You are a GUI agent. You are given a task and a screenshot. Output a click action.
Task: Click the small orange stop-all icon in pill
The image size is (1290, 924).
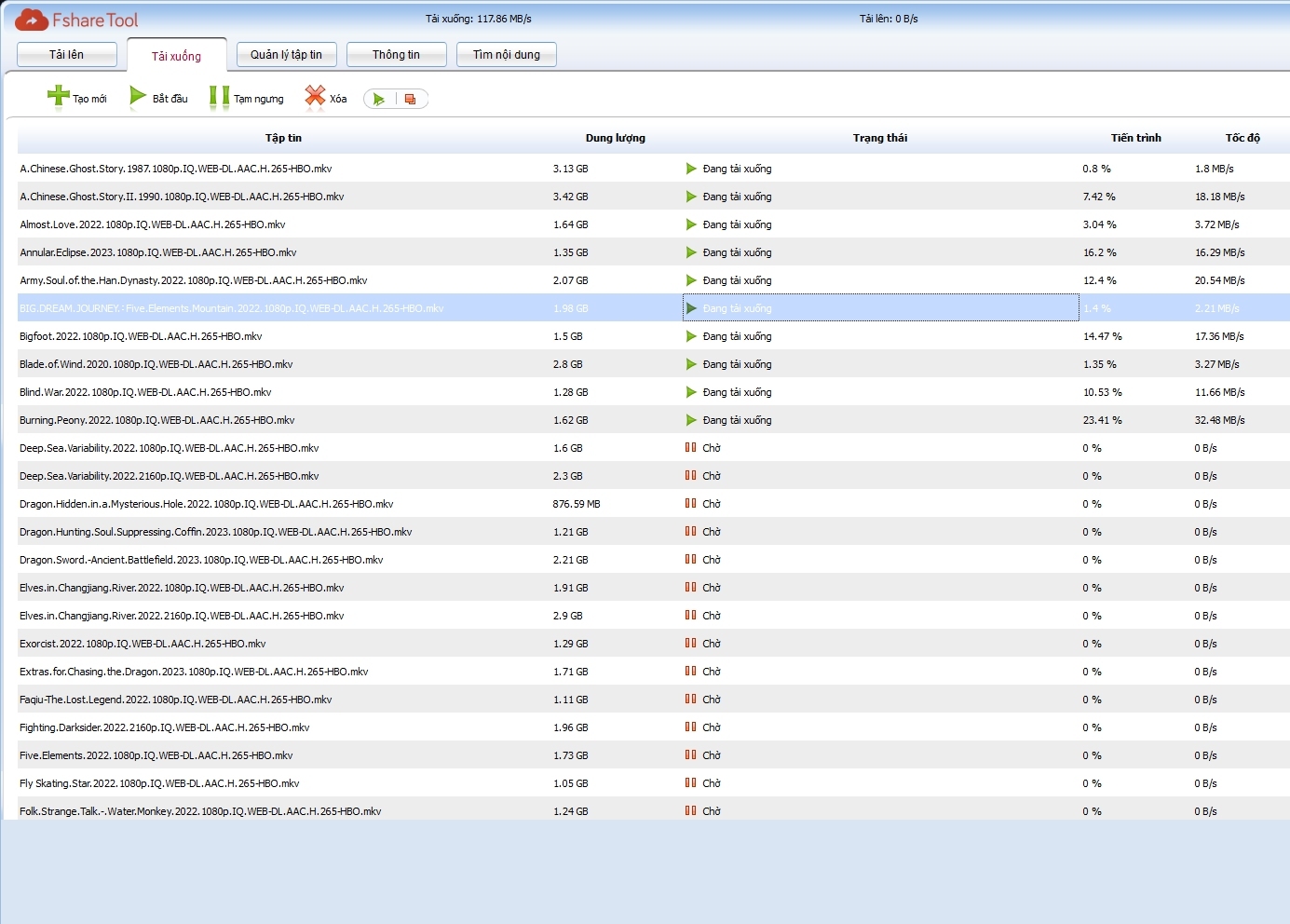point(410,99)
